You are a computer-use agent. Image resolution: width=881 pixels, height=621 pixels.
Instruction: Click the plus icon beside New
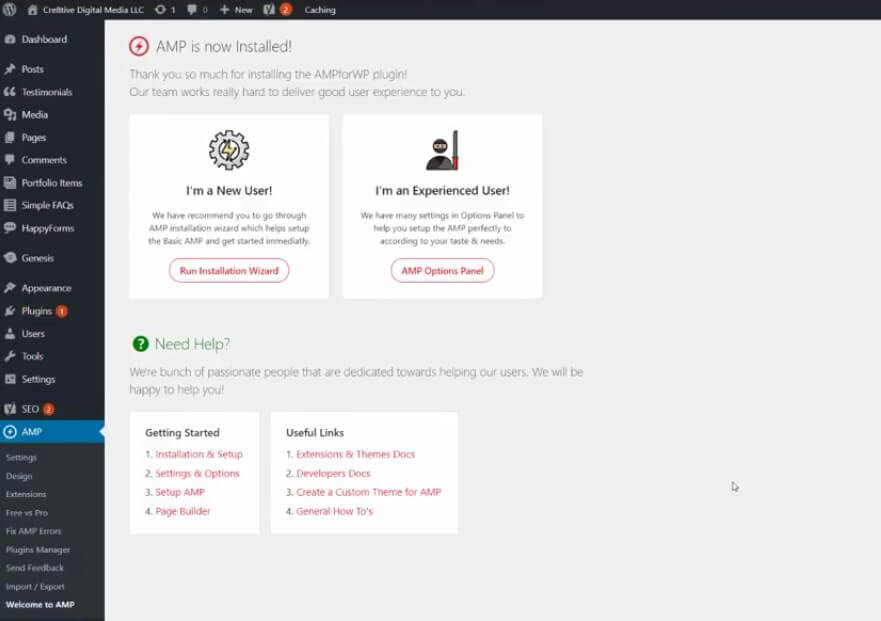point(224,10)
